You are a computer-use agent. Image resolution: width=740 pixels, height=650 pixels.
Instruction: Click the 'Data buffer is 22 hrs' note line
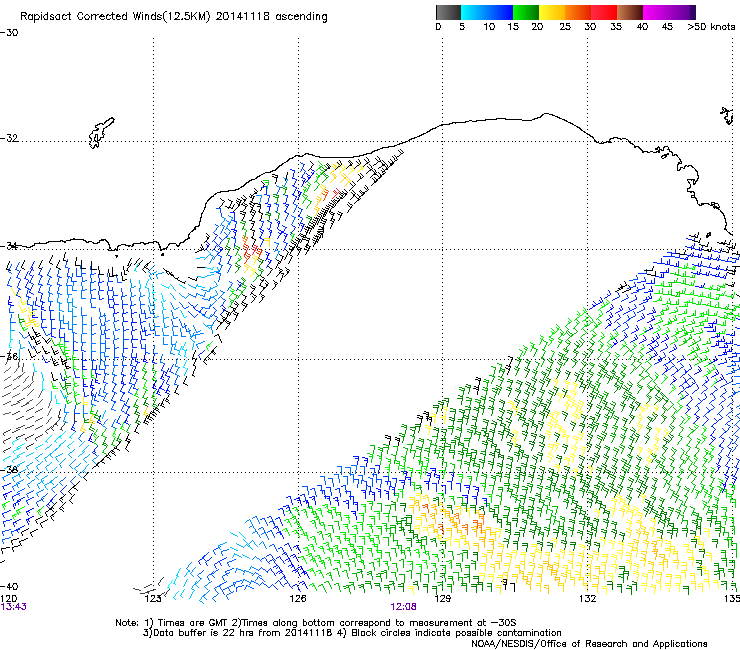tap(352, 633)
